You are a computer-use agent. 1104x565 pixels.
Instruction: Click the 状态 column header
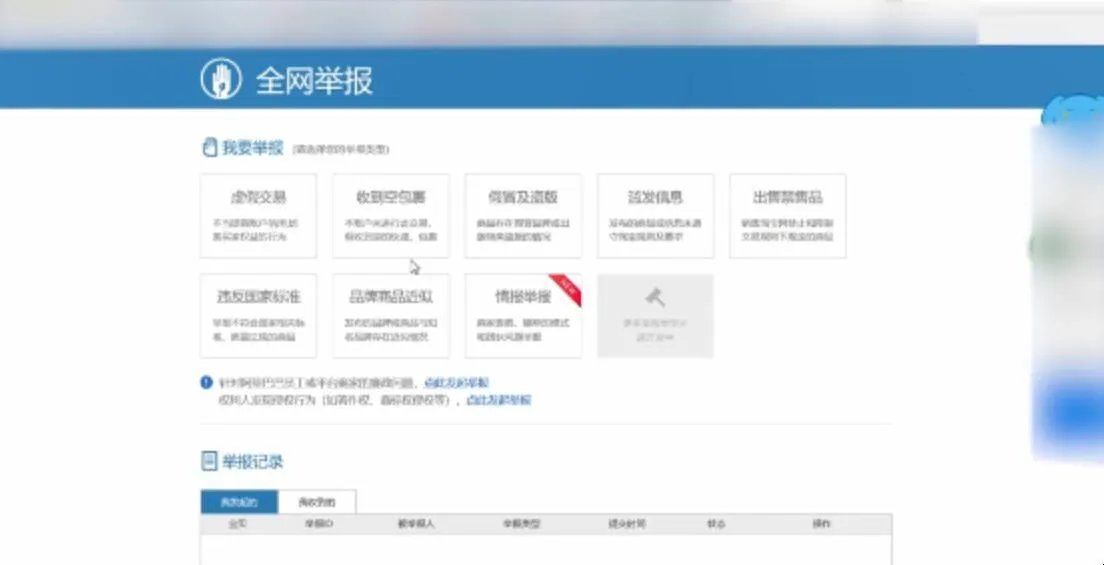(716, 524)
